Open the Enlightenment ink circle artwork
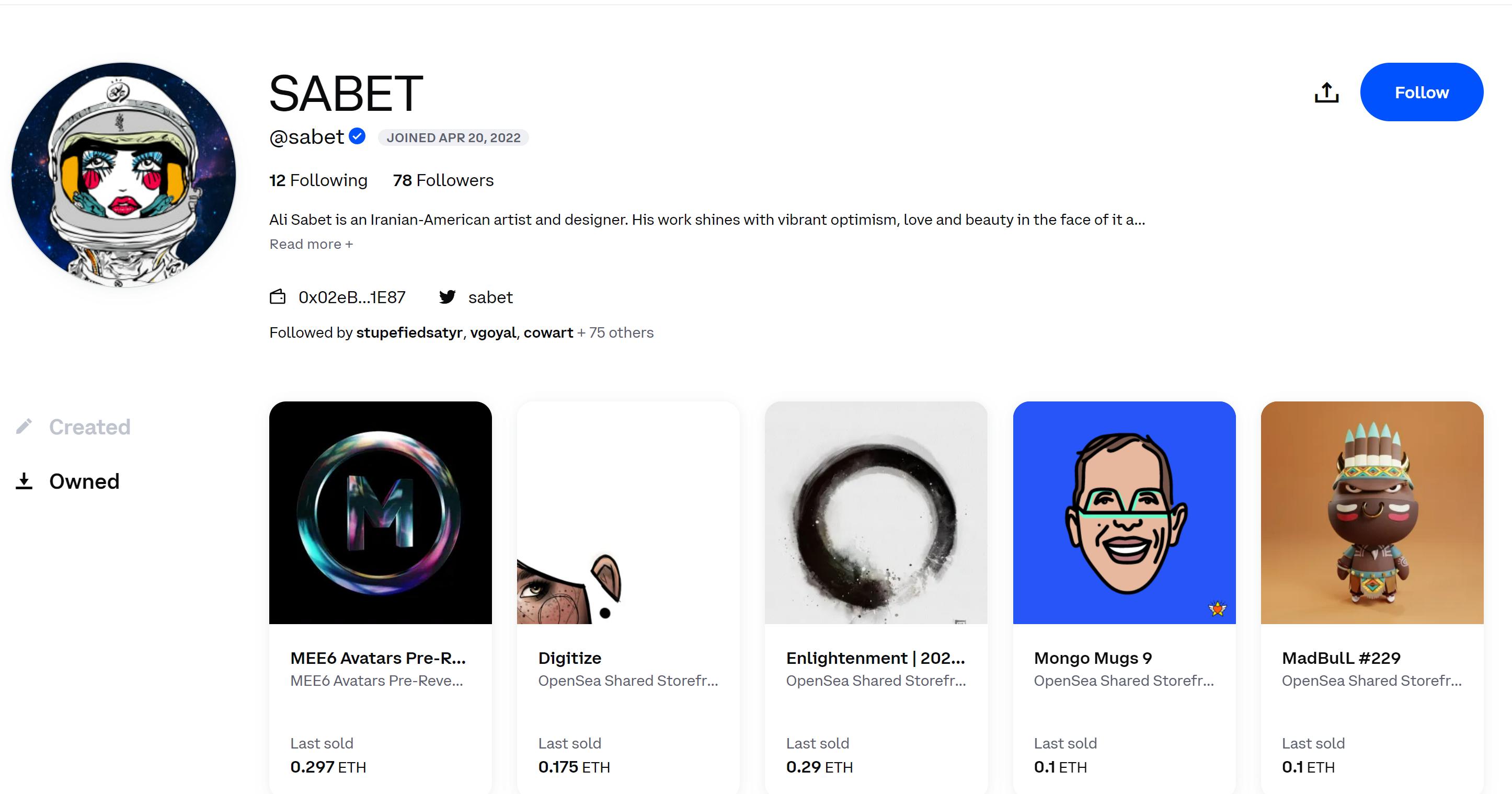 point(876,512)
